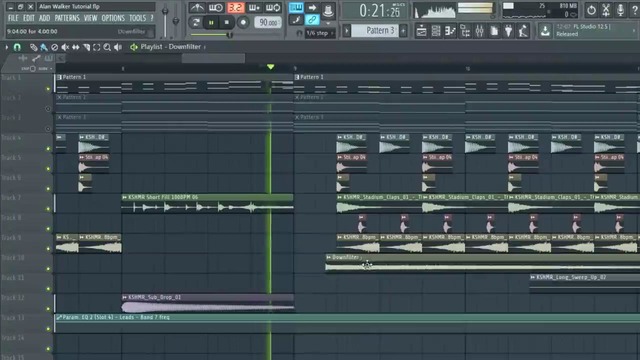
Task: Expand the arrow after Playlist - Downfilter title
Action: click(204, 47)
